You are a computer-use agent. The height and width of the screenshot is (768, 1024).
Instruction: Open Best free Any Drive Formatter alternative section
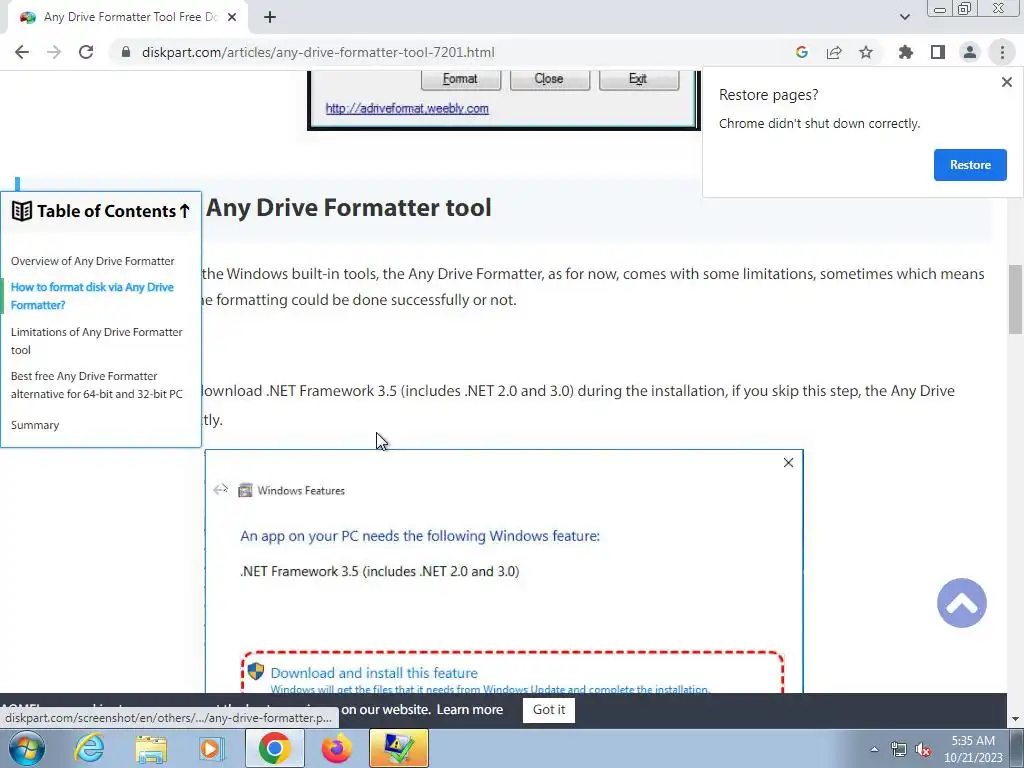click(x=97, y=385)
